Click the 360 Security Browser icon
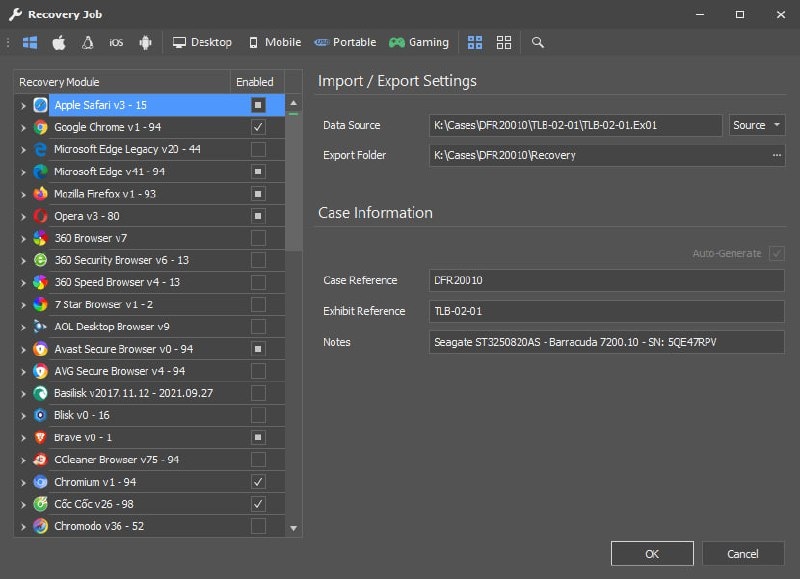The image size is (800, 579). pos(40,260)
